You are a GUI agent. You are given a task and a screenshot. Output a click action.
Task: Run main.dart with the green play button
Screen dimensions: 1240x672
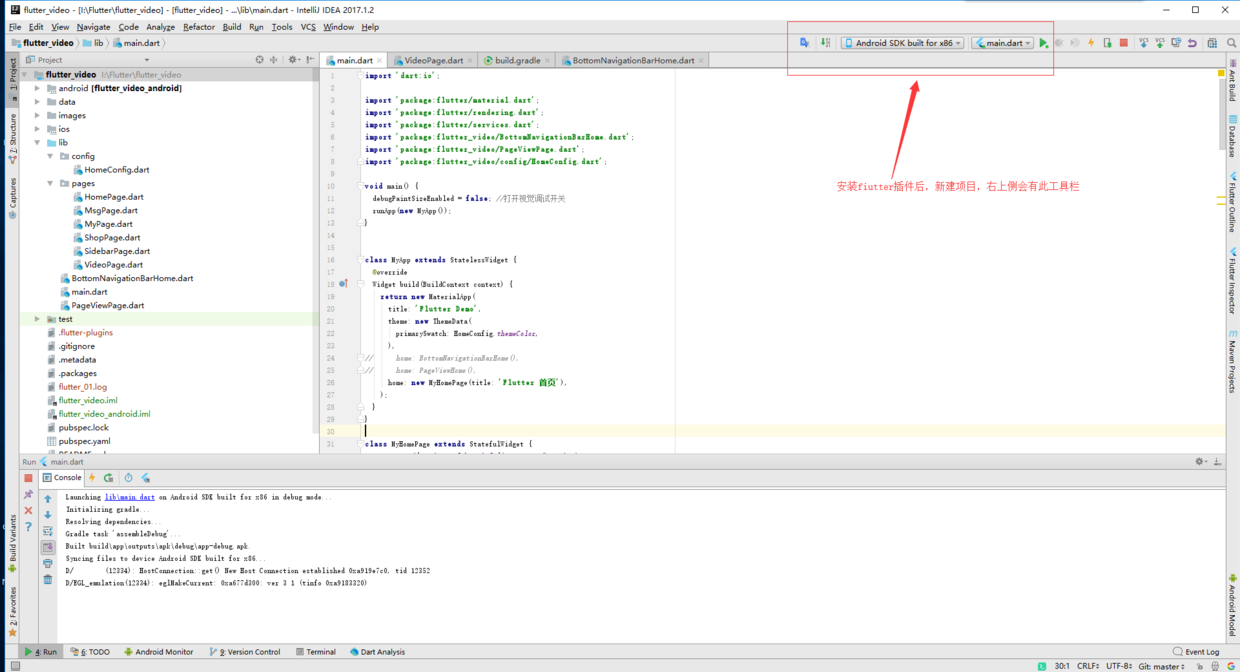(1043, 43)
